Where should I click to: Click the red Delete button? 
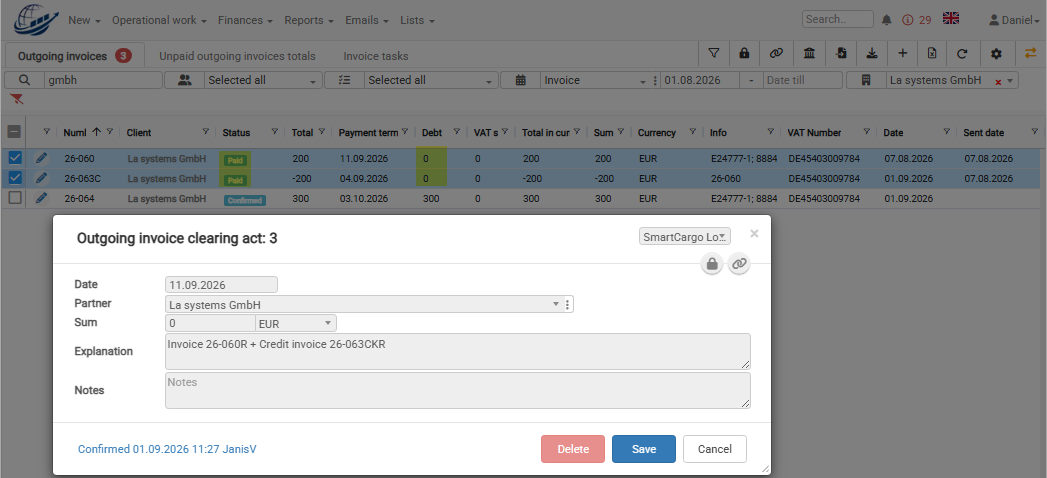[573, 449]
